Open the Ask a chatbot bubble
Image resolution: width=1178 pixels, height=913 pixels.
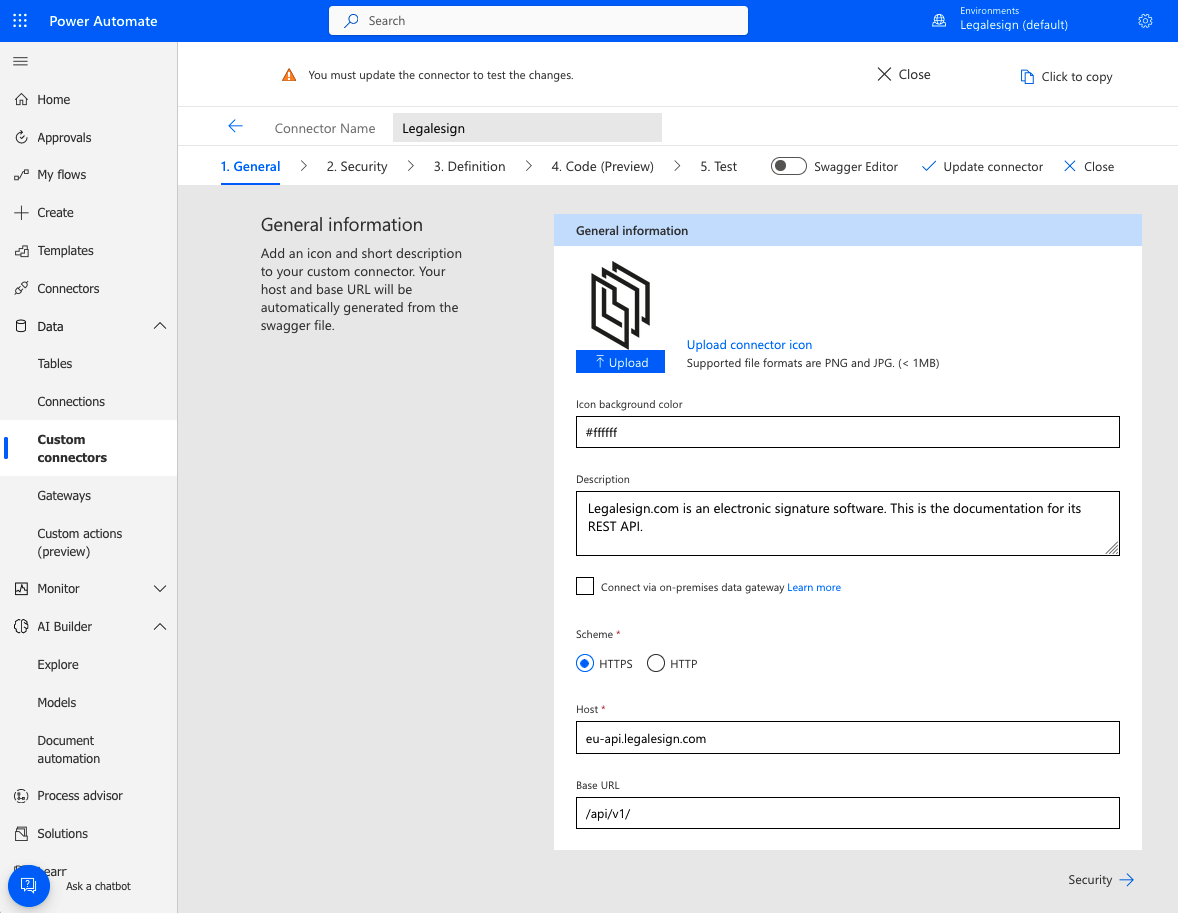click(29, 885)
